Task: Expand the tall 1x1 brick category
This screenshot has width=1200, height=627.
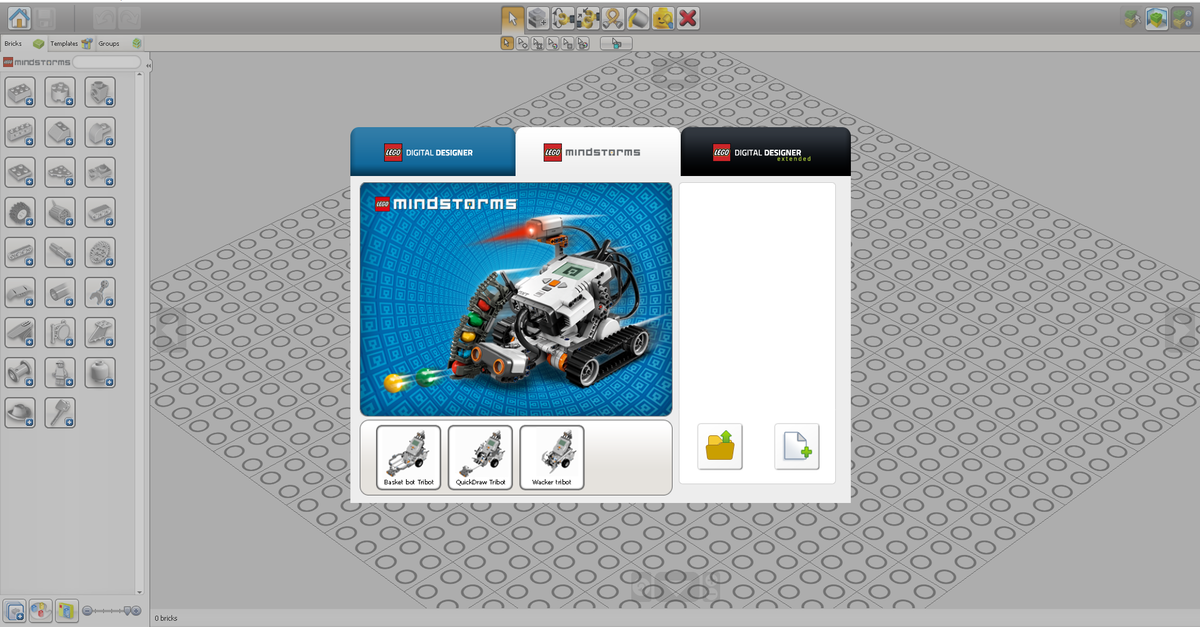Action: point(60,92)
